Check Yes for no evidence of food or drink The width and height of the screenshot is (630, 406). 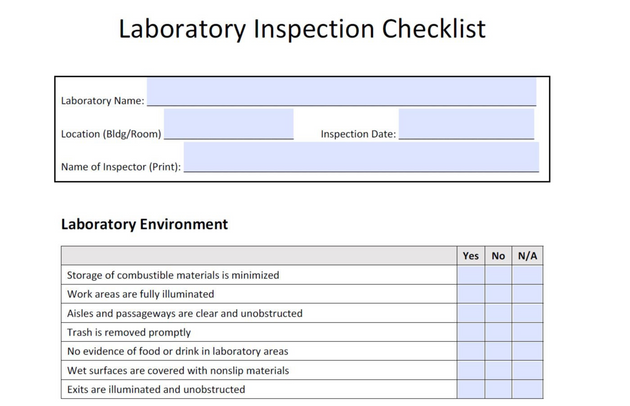[470, 351]
